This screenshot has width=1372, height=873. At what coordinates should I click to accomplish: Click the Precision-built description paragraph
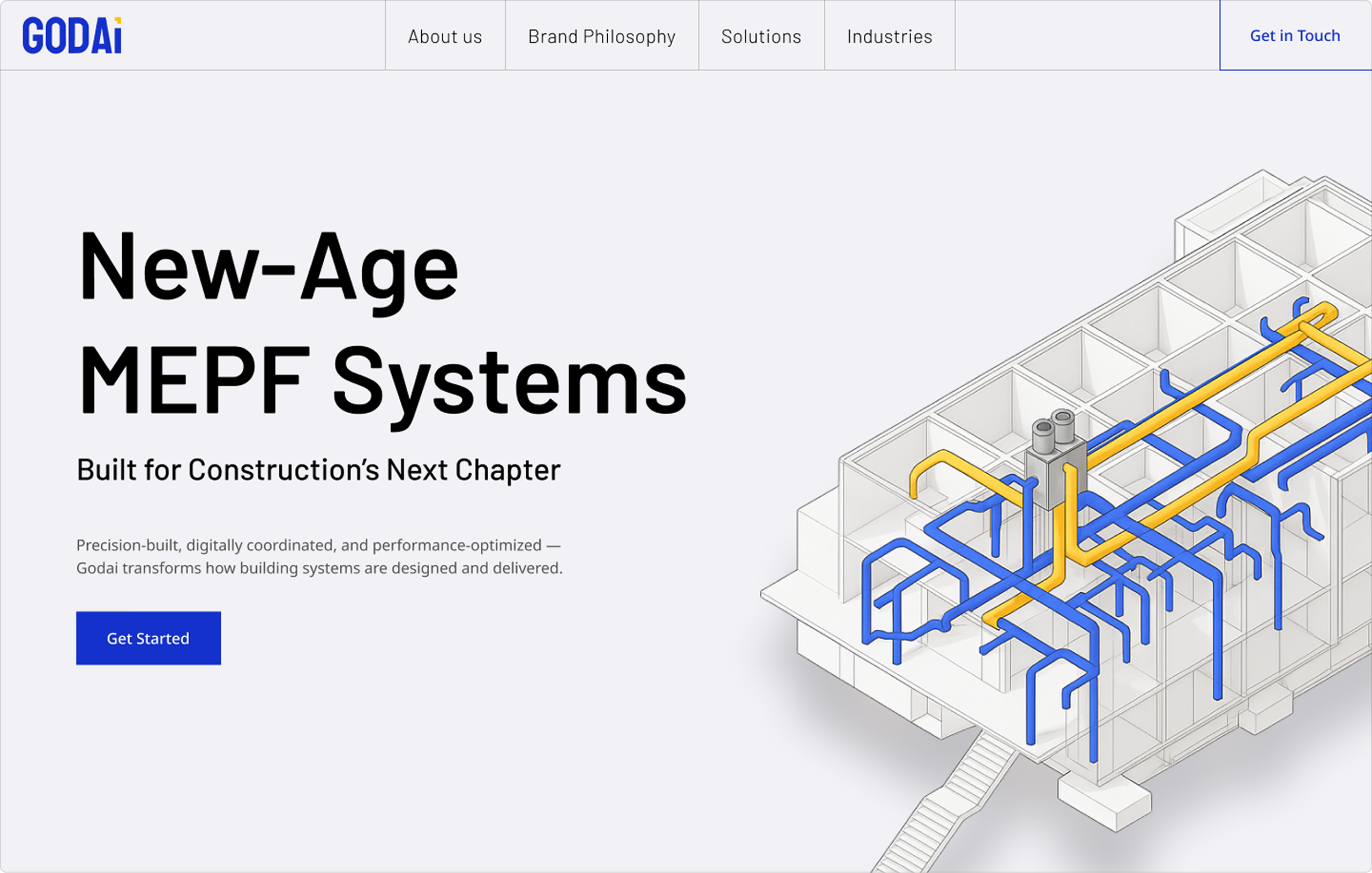[319, 557]
